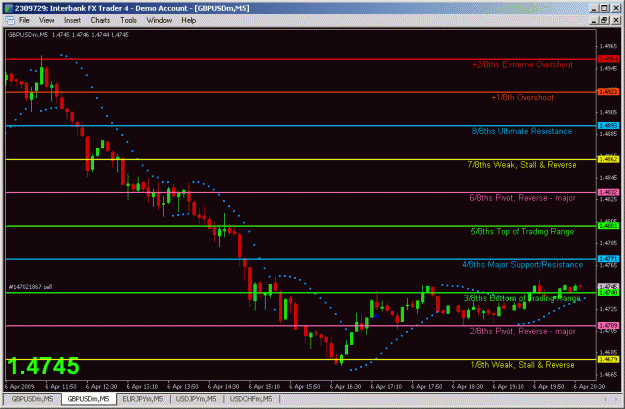Click the 5/8ths Top of Trading Range label
Screen dimensions: 625x409
point(523,232)
